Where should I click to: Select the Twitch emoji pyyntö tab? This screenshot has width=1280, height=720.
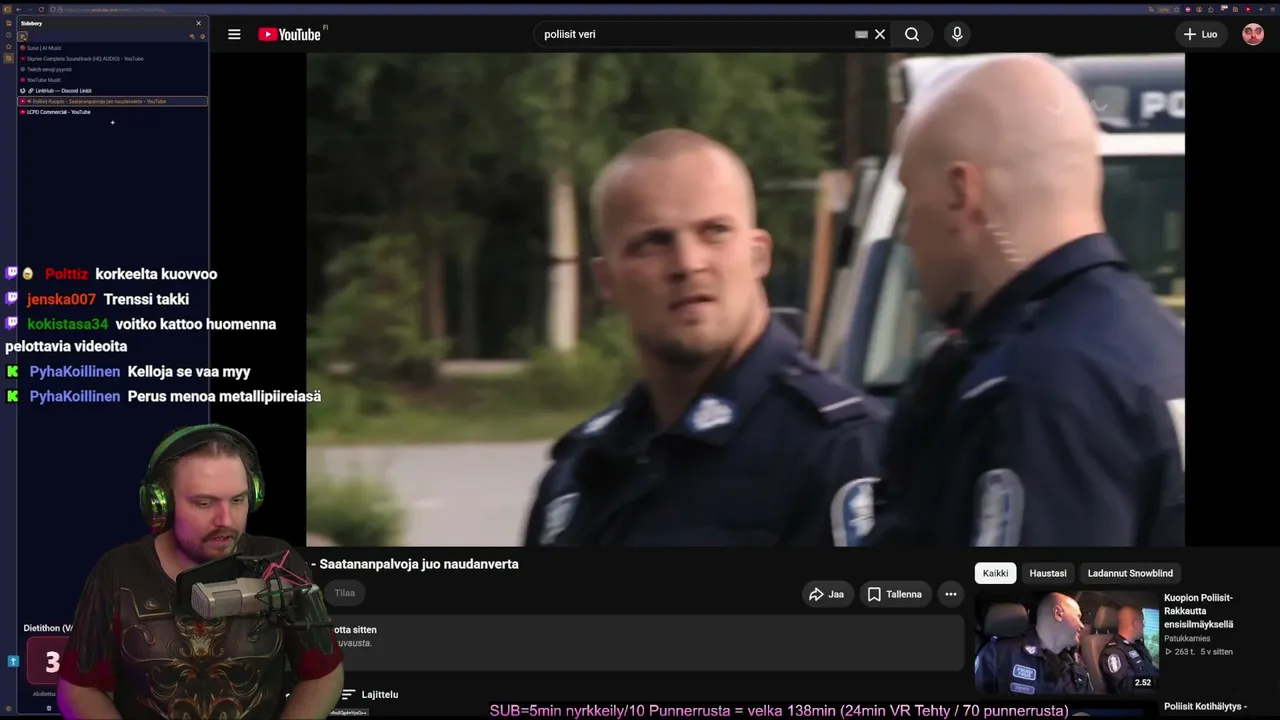tap(112, 69)
